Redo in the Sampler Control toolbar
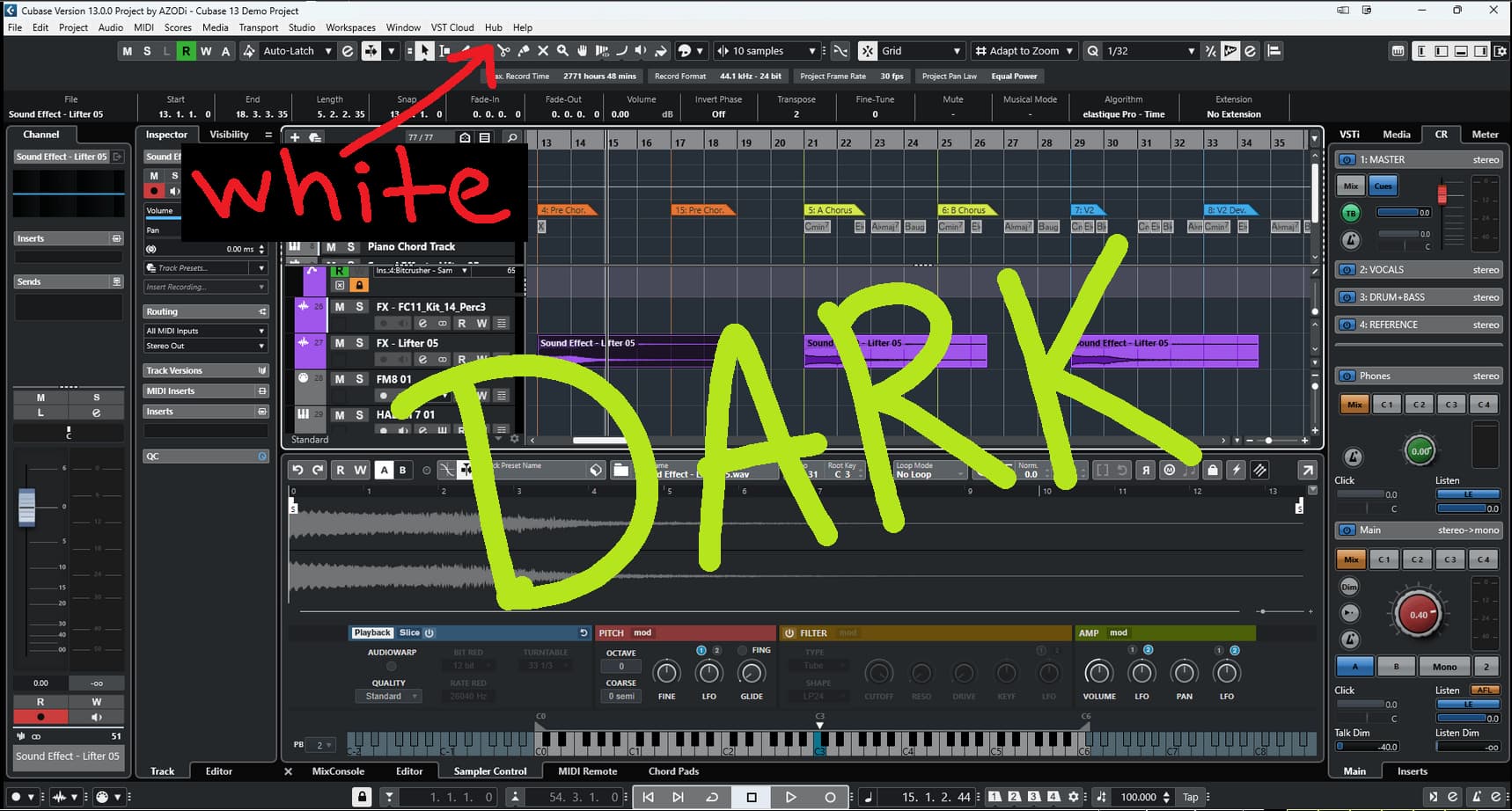Image resolution: width=1512 pixels, height=811 pixels. [x=318, y=470]
